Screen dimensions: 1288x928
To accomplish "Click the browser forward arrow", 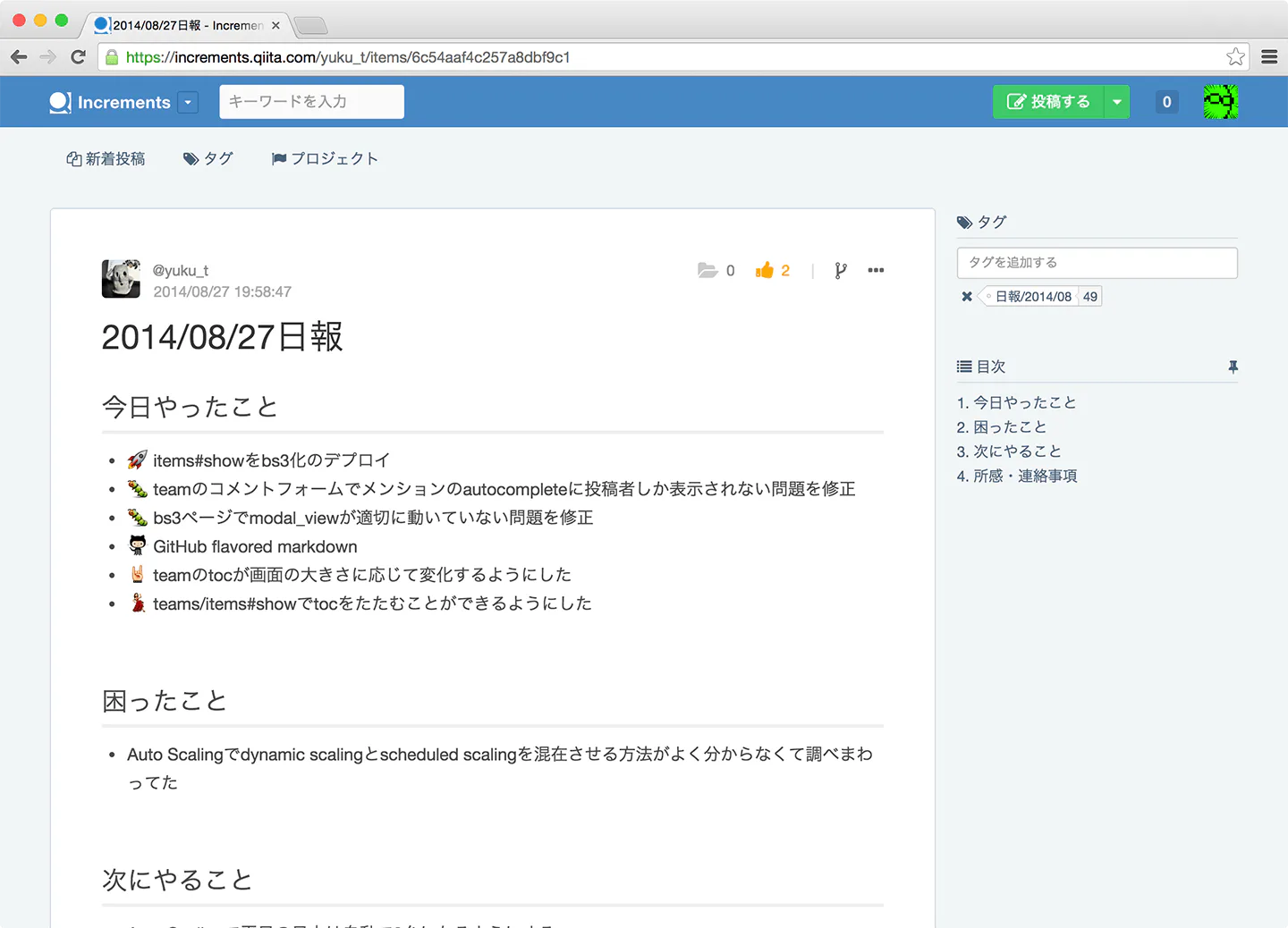I will (48, 57).
